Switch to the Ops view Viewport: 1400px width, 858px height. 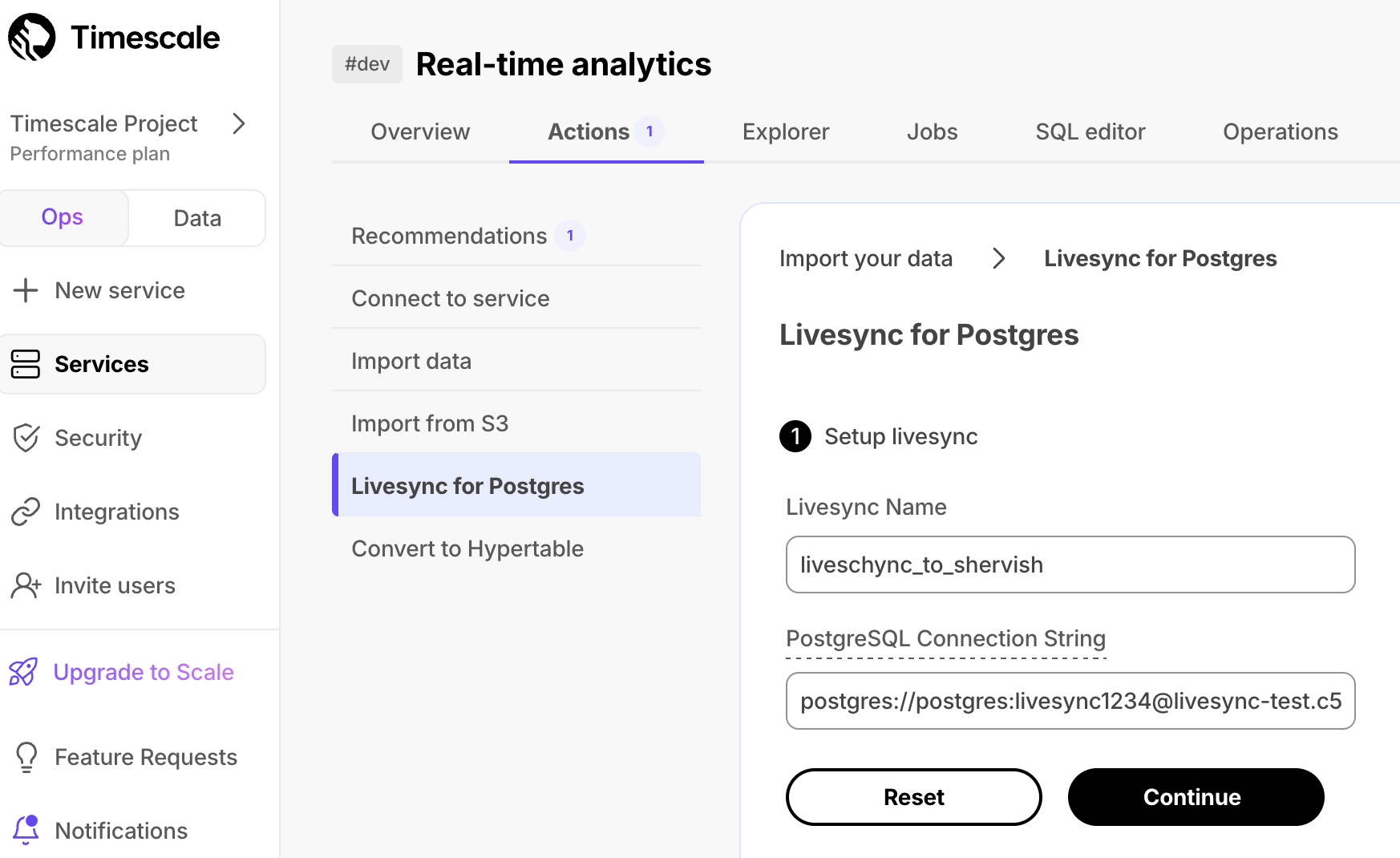(x=62, y=217)
